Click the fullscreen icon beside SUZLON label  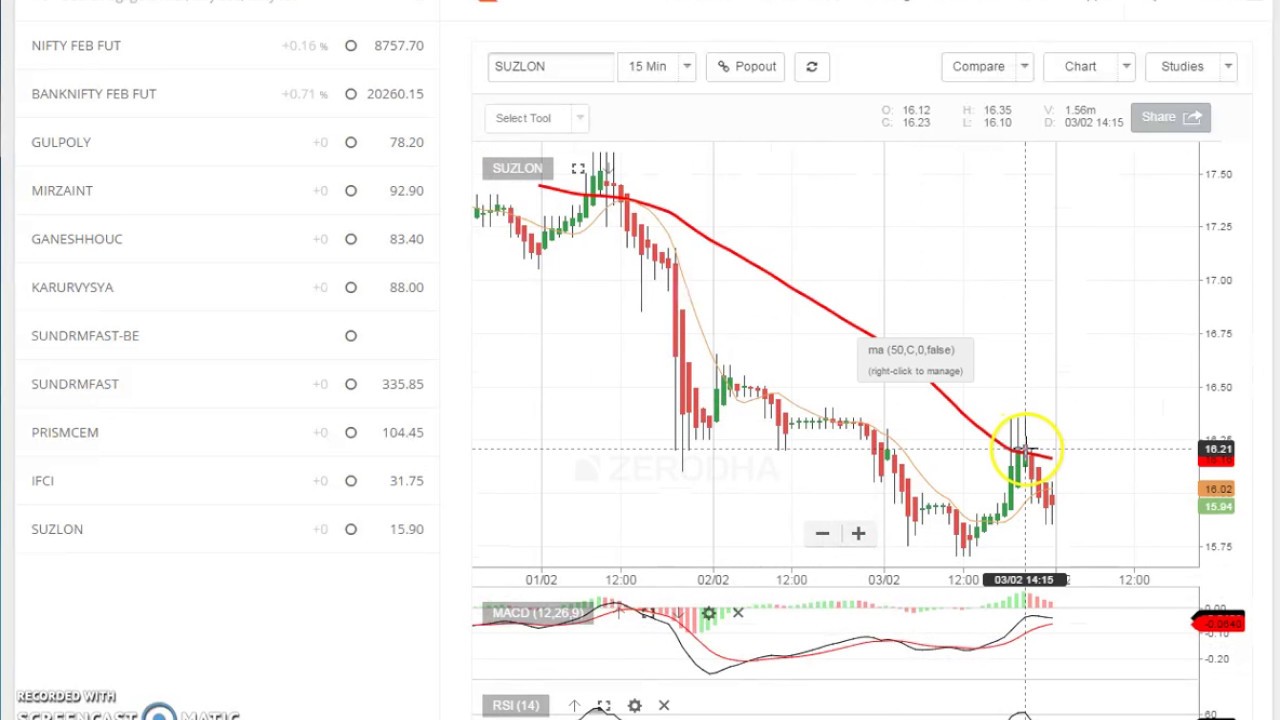coord(578,169)
